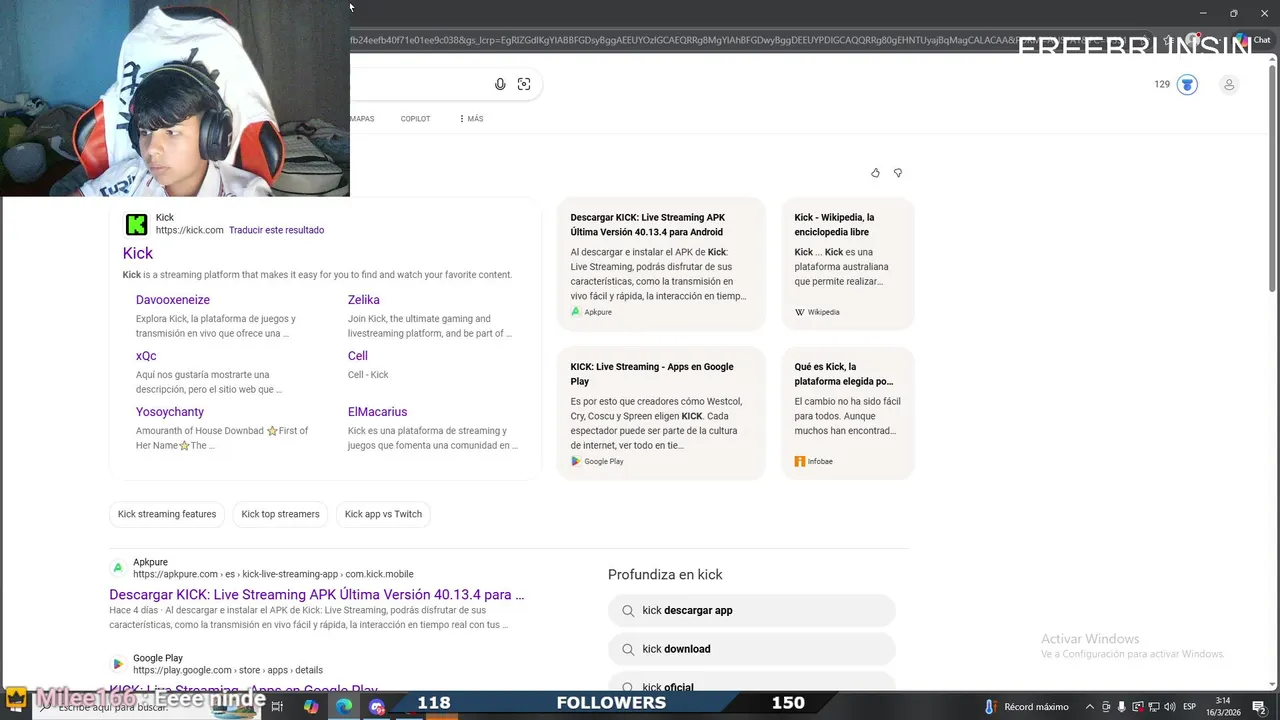Open Microsoft Edge from the taskbar
1280x720 pixels.
click(x=344, y=706)
